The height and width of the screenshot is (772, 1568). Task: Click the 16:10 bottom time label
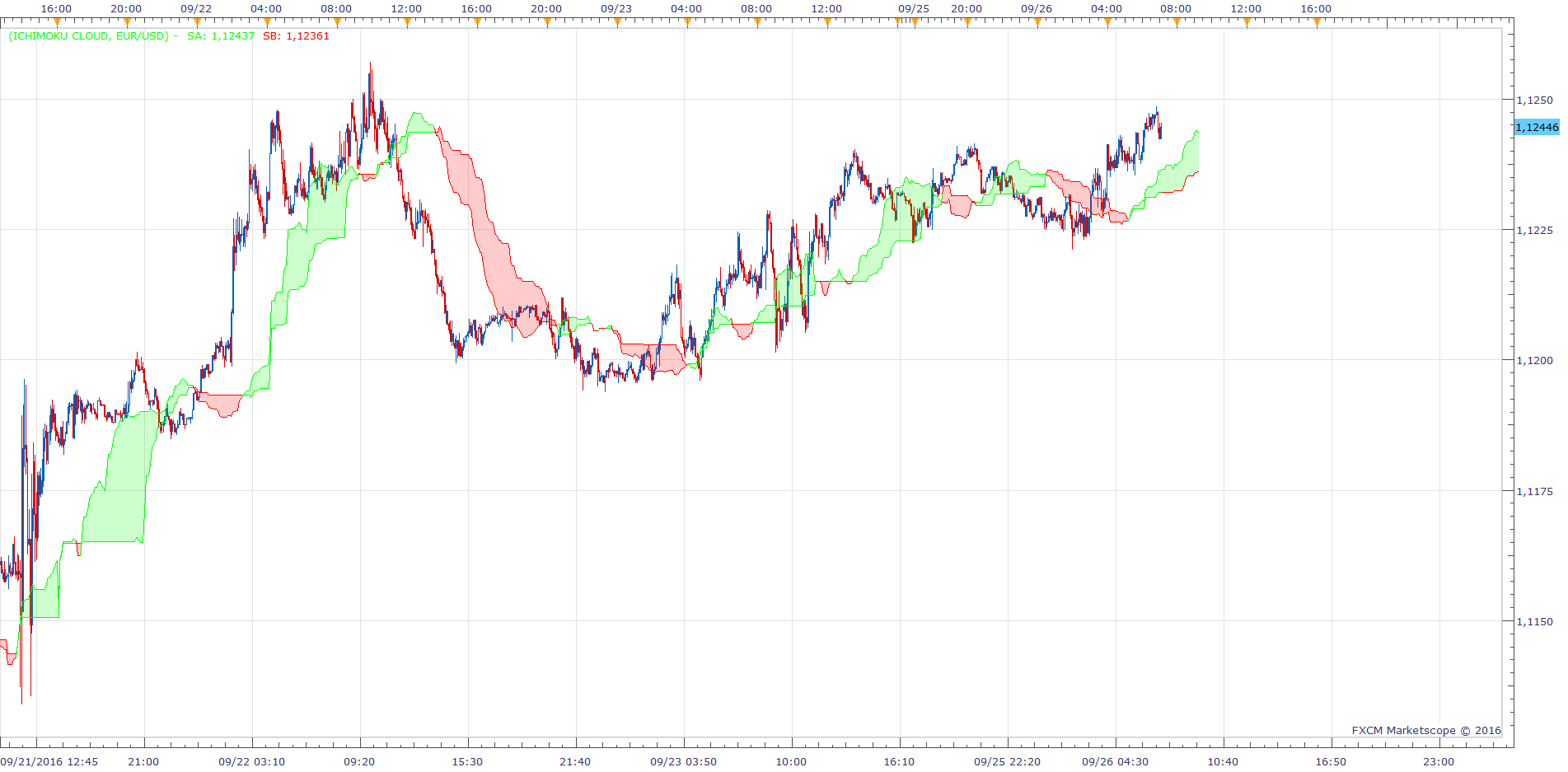point(899,761)
